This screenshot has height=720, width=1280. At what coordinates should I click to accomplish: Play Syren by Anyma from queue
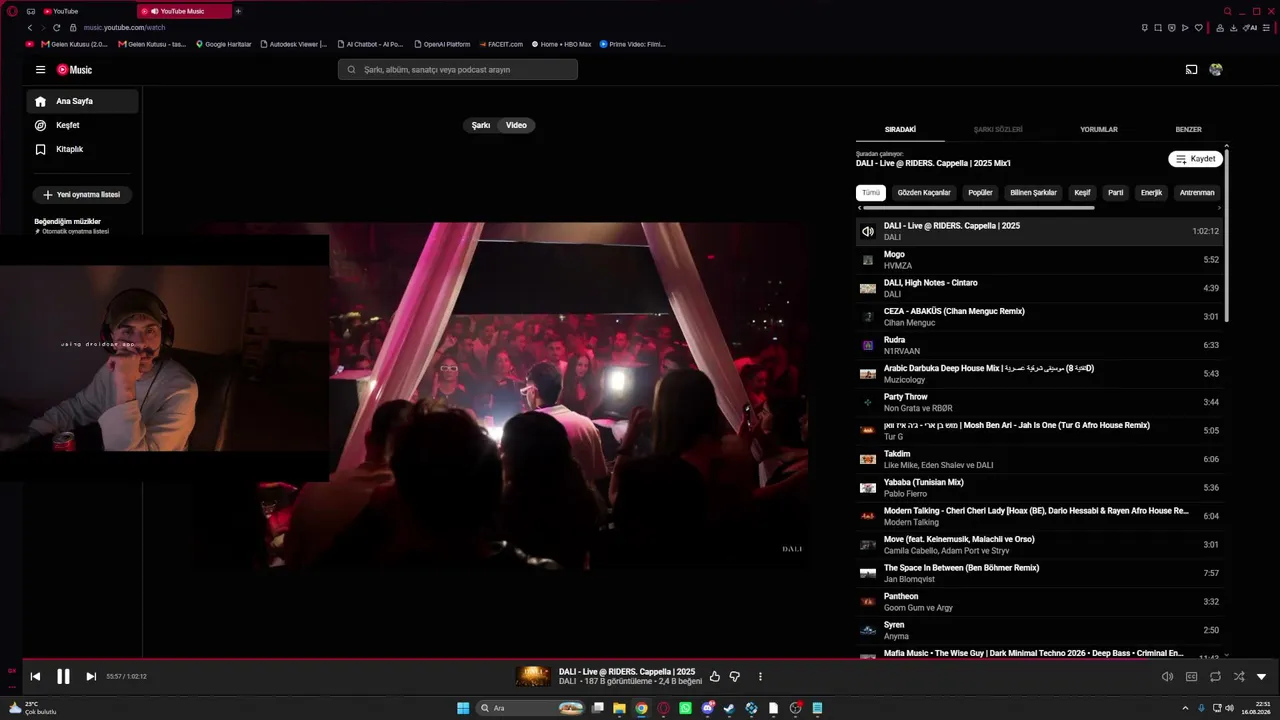[1039, 630]
